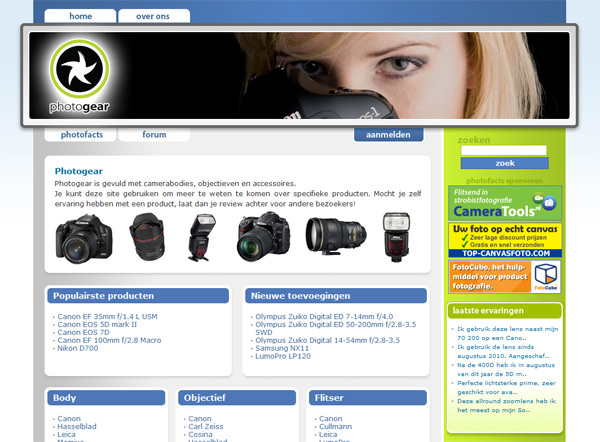The height and width of the screenshot is (442, 600).
Task: Click the Photogear intro heading
Action: [79, 171]
